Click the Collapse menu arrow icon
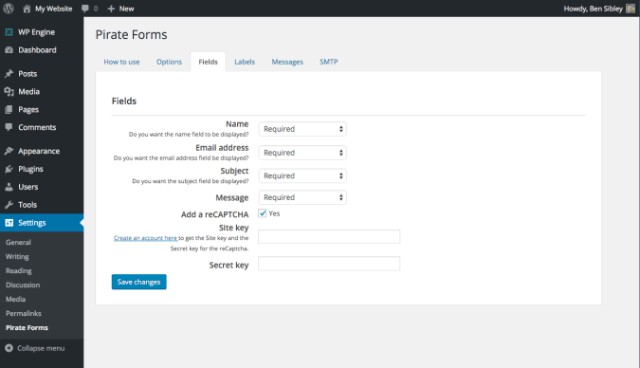640x368 pixels. tap(9, 348)
